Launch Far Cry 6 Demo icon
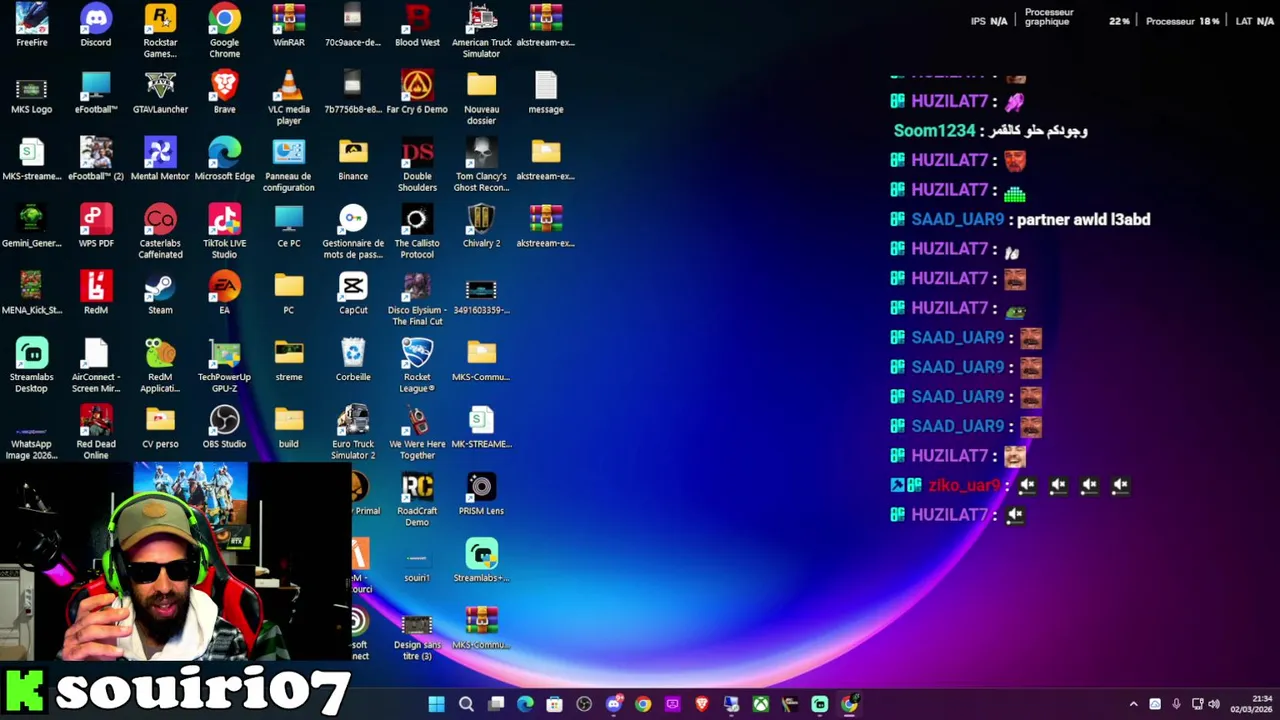 [x=417, y=92]
